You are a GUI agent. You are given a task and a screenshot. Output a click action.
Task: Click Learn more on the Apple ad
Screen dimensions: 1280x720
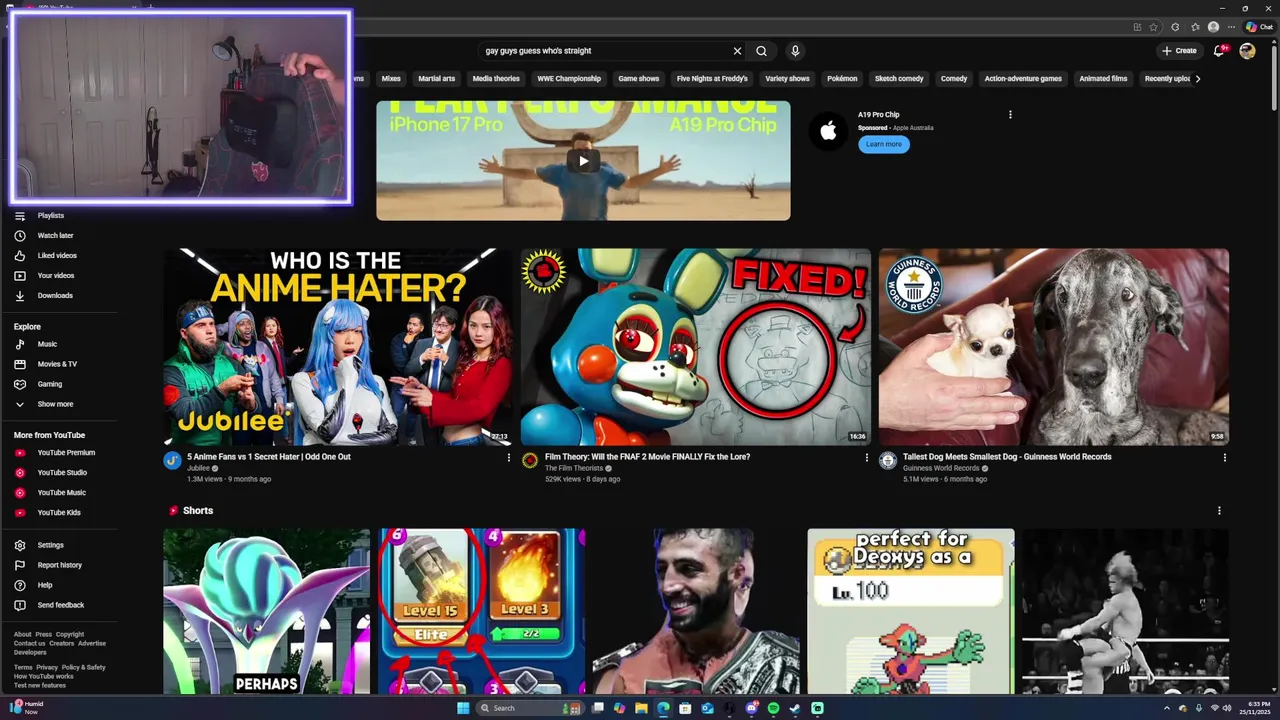(884, 144)
